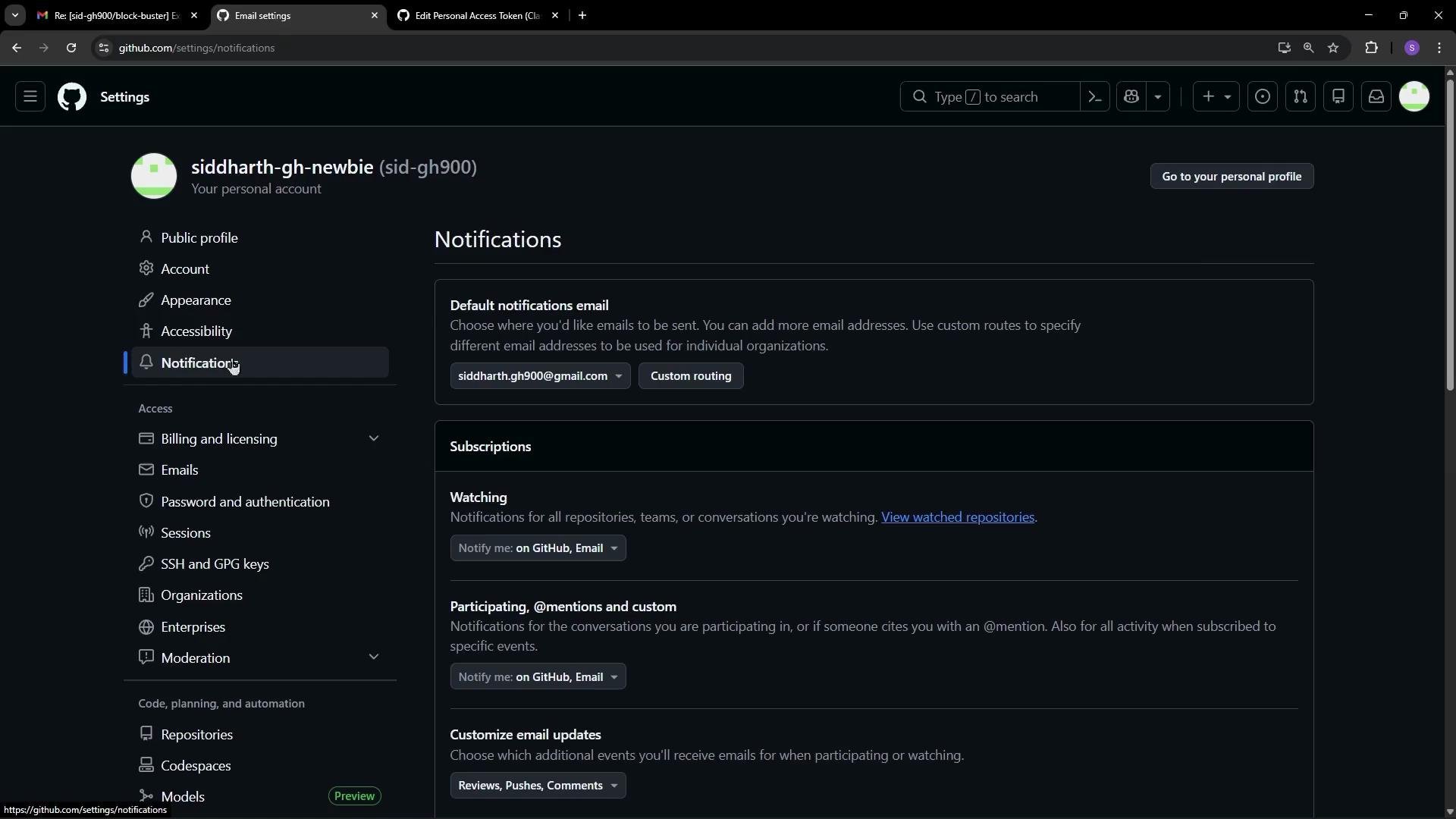The height and width of the screenshot is (819, 1456).
Task: Open a new browser tab
Action: tap(582, 15)
